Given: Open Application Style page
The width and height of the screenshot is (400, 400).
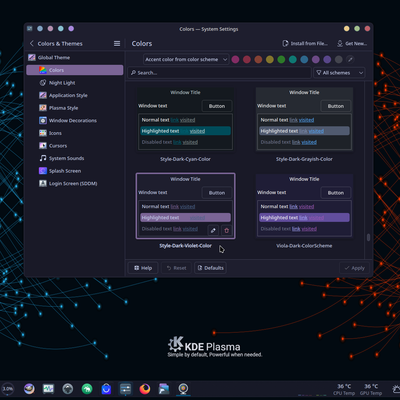Looking at the screenshot, I should (75, 95).
